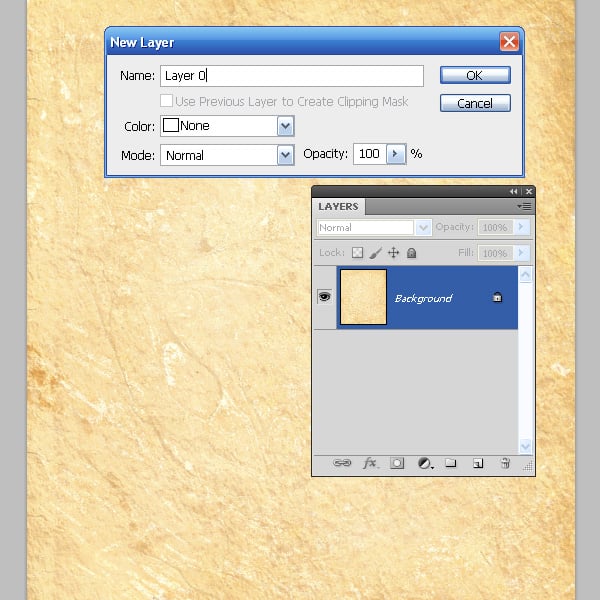Select the LAYERS tab
This screenshot has width=600, height=600.
(338, 207)
